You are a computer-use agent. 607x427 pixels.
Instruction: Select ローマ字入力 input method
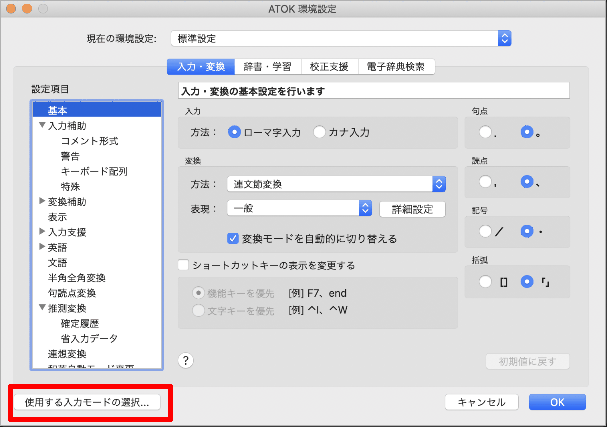pos(235,131)
